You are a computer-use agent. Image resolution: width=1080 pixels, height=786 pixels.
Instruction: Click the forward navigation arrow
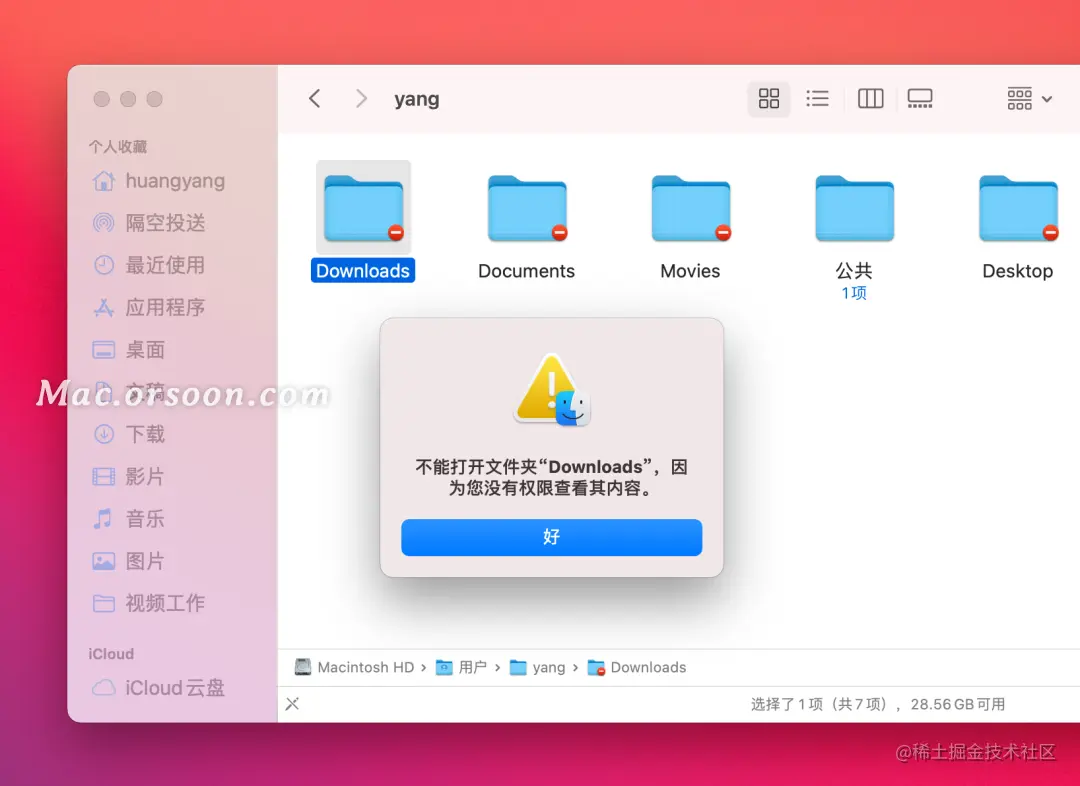click(361, 99)
